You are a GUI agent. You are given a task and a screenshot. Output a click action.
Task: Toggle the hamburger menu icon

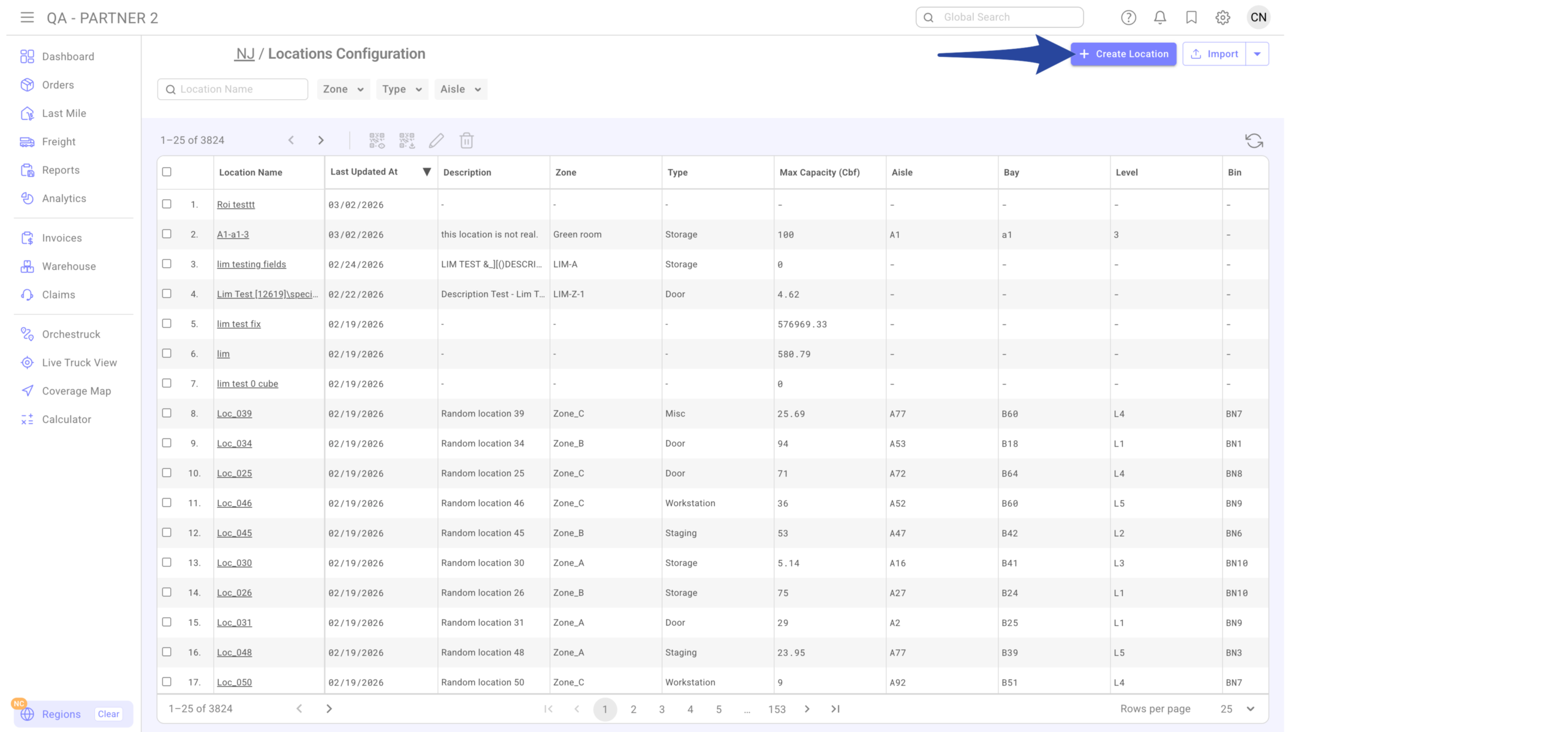(x=27, y=17)
